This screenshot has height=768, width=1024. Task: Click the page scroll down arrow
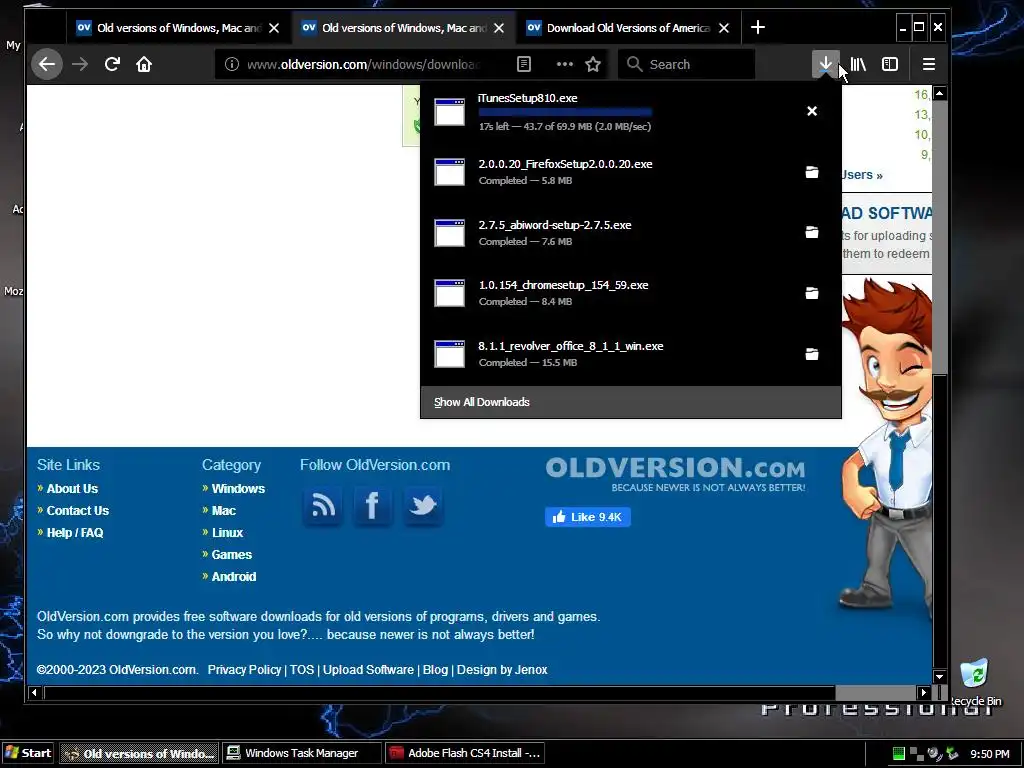pyautogui.click(x=939, y=677)
